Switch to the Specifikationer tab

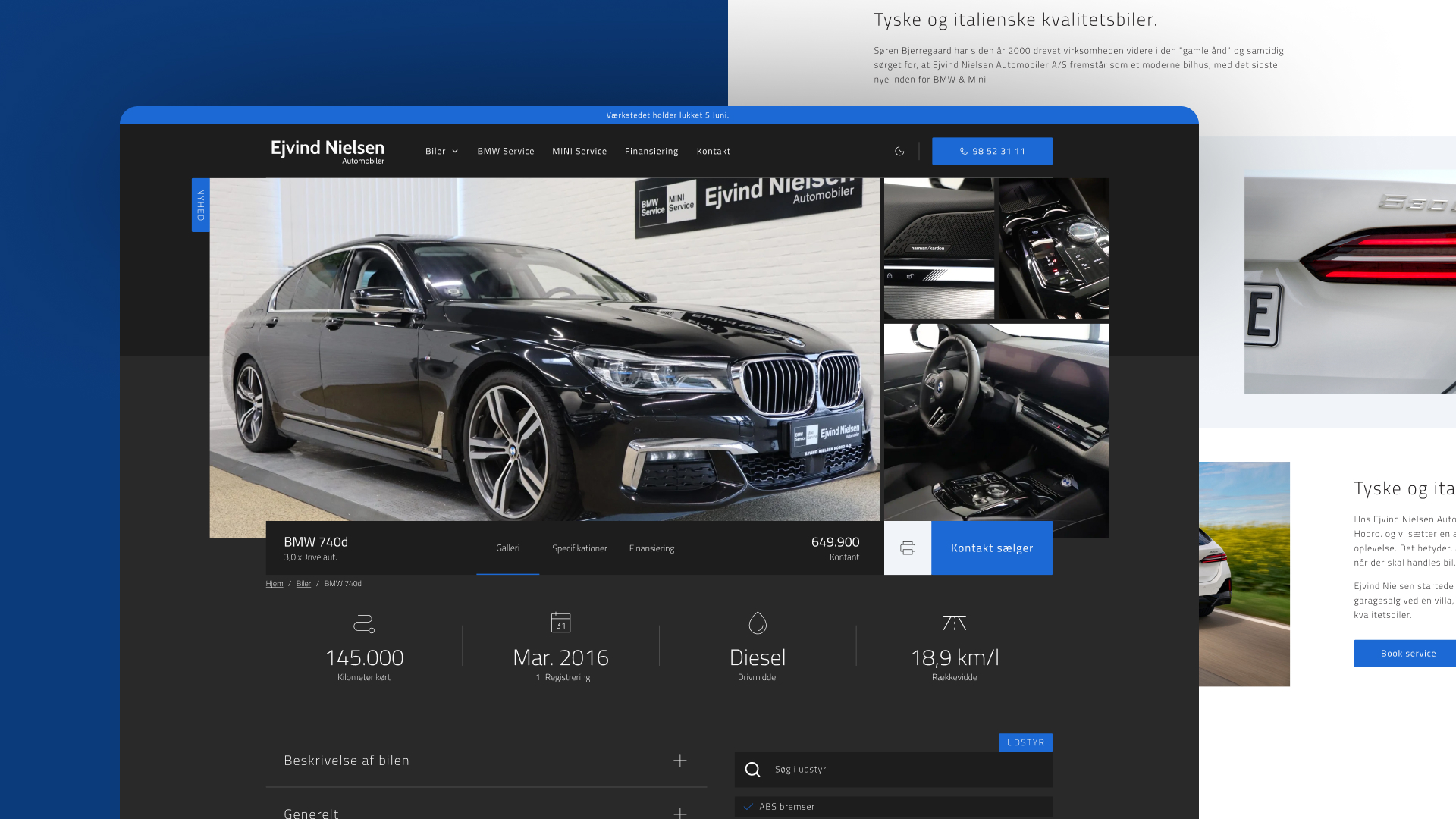579,548
